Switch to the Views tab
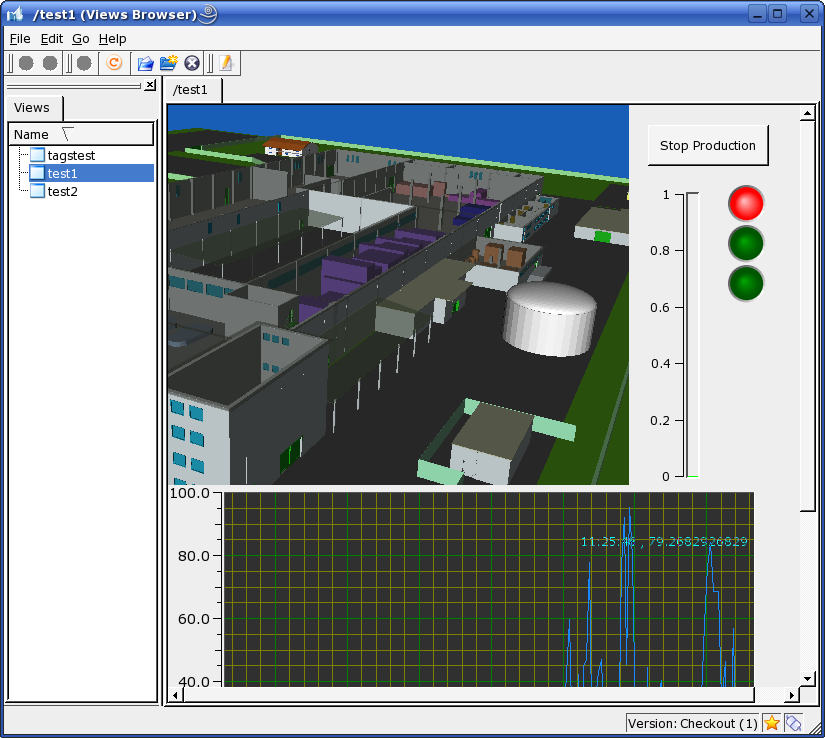825x738 pixels. tap(32, 108)
